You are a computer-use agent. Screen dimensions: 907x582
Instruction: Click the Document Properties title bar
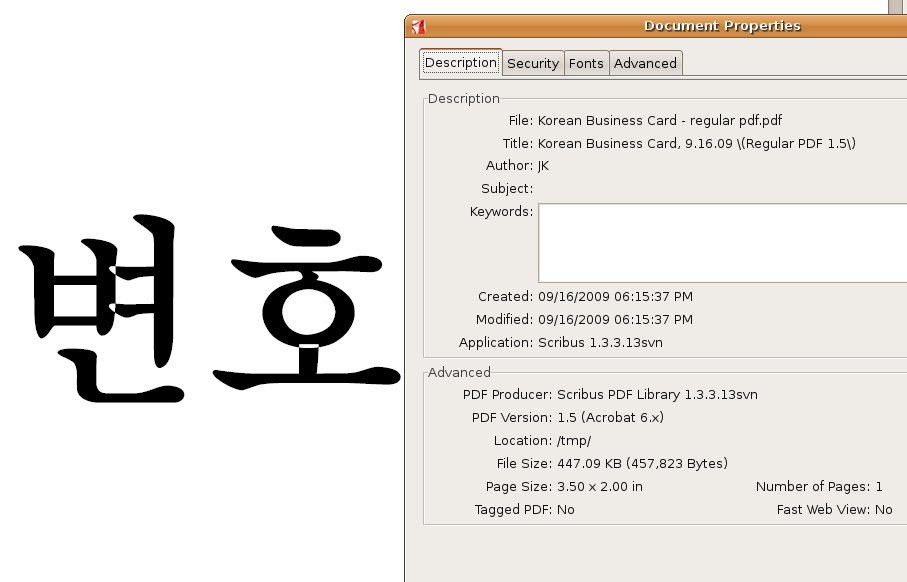721,26
